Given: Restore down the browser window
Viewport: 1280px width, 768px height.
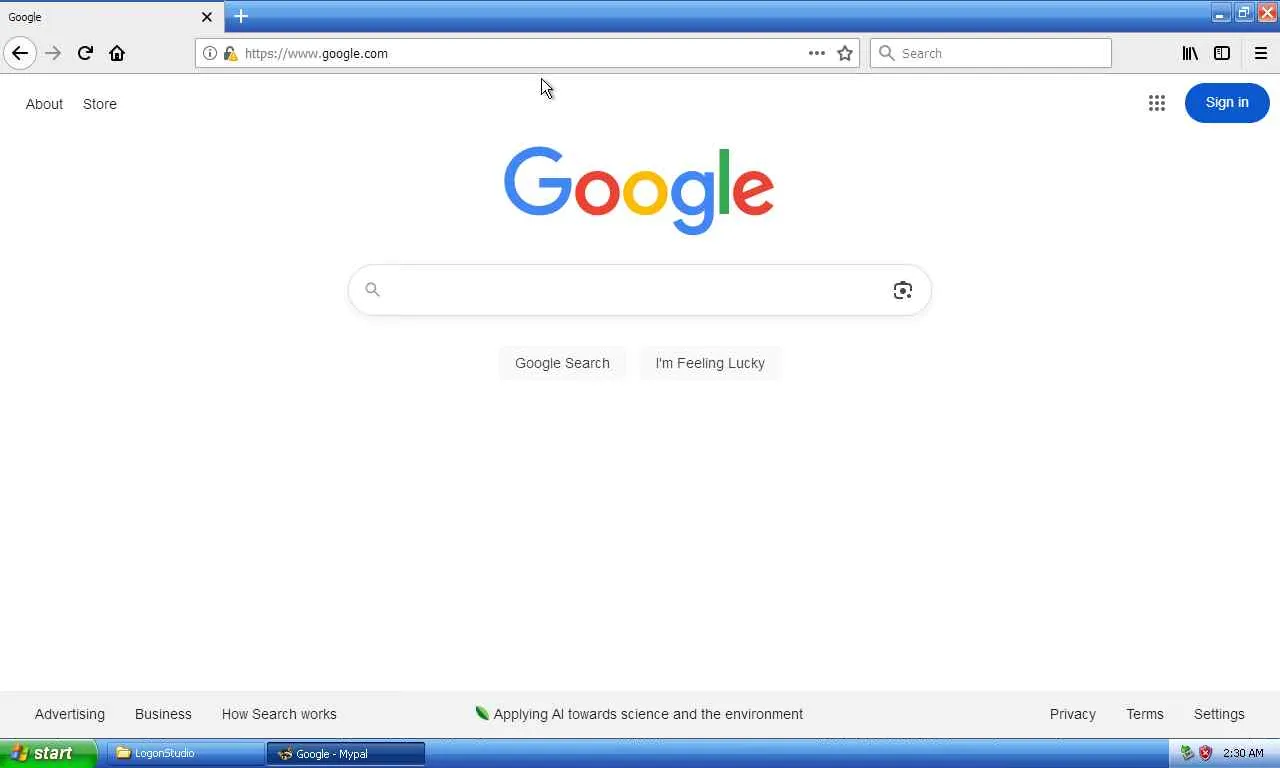Looking at the screenshot, I should click(1244, 13).
